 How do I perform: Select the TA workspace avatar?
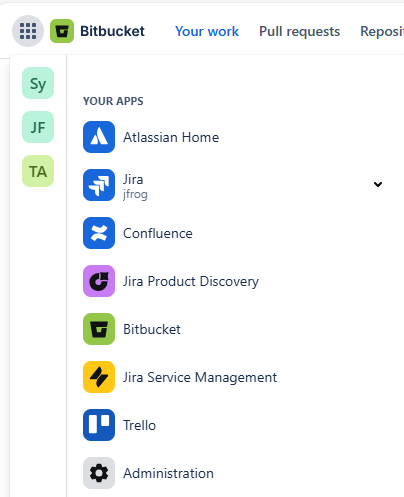tap(38, 171)
